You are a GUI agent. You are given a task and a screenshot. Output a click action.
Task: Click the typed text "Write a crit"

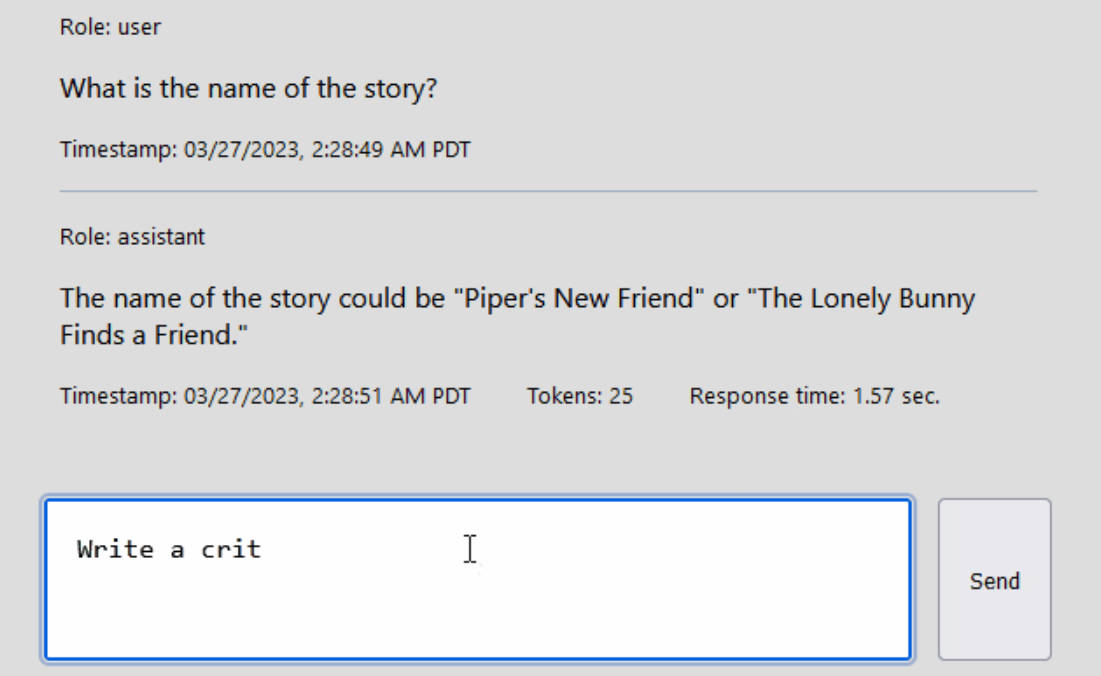tap(168, 549)
